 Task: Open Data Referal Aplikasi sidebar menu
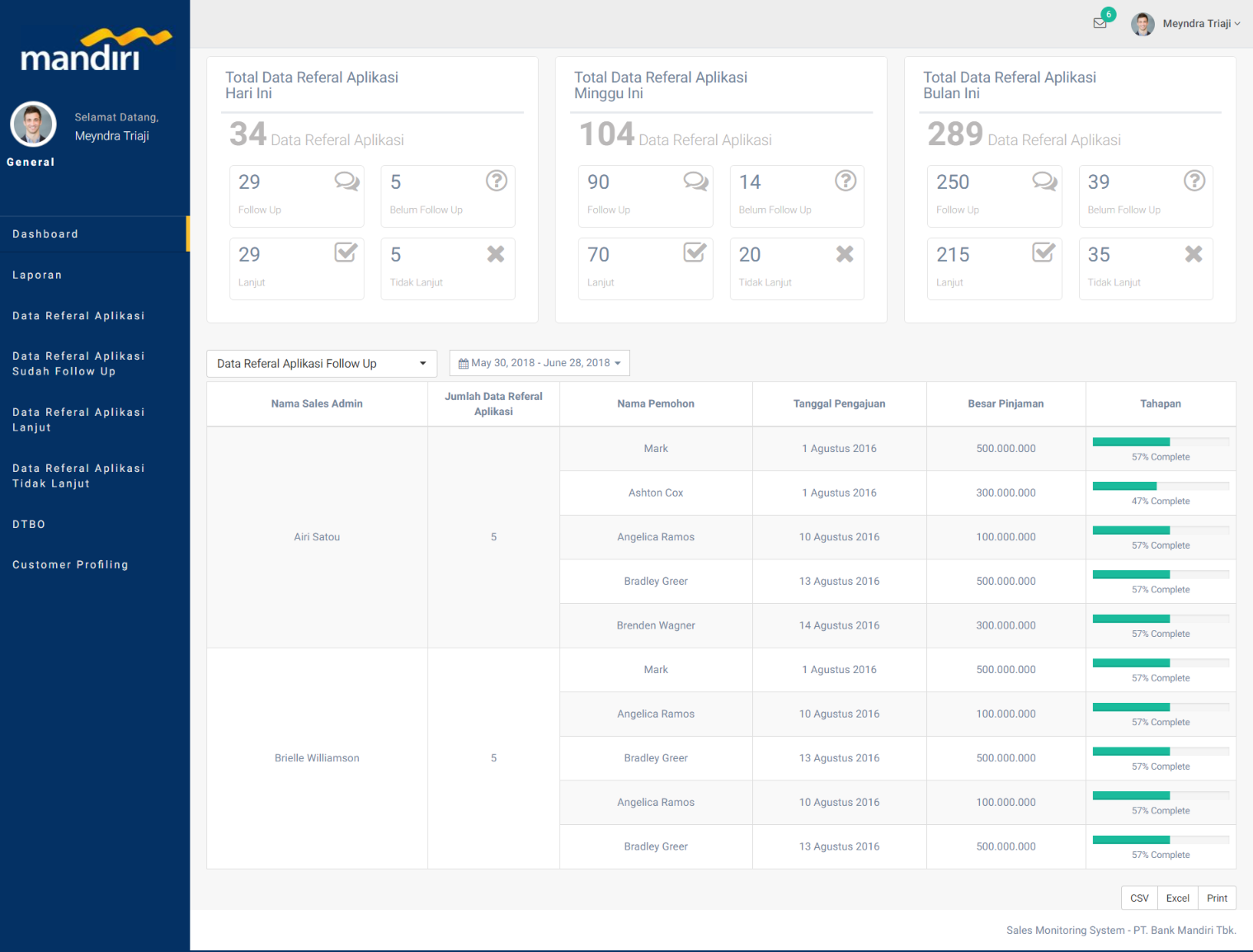95,316
